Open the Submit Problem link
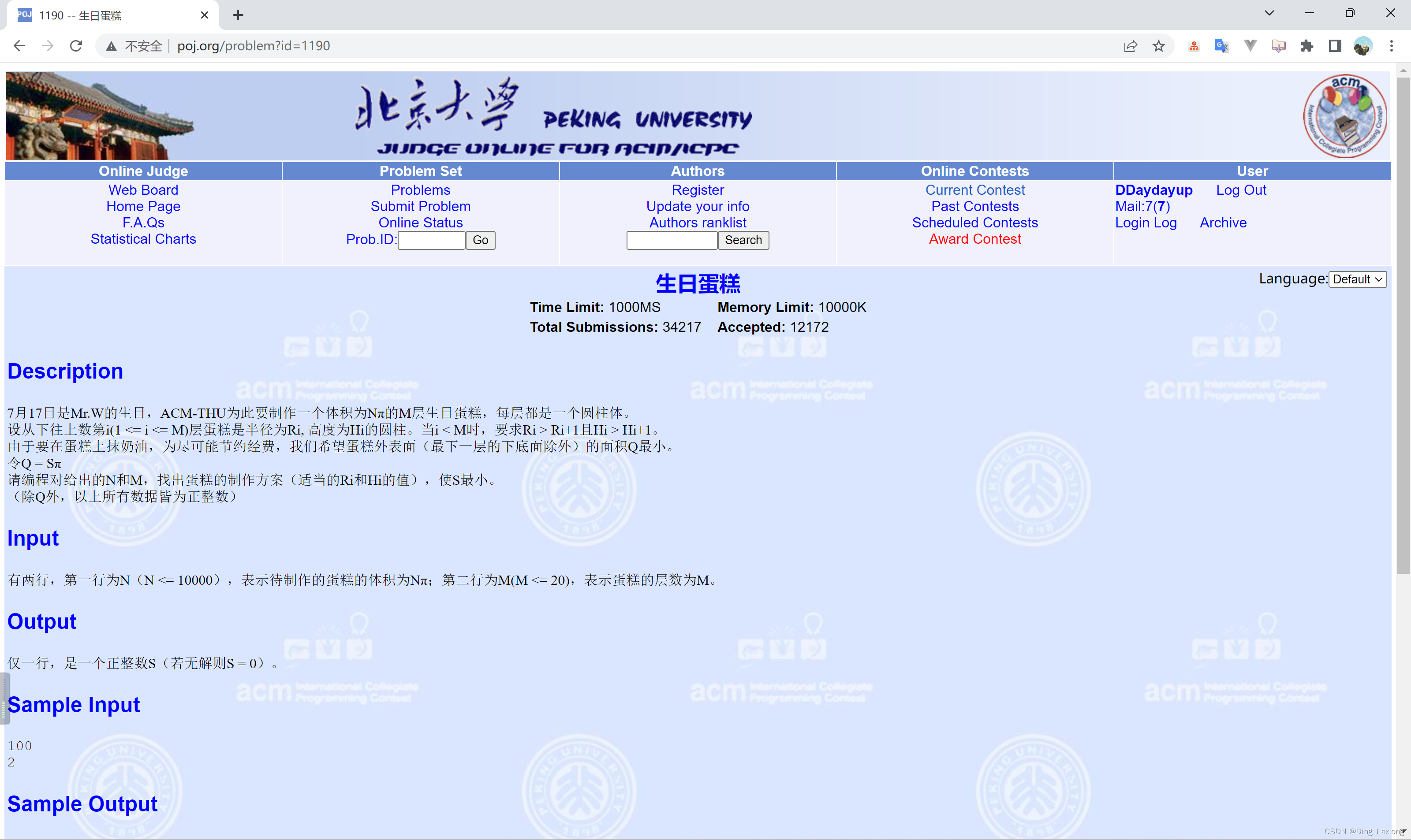The width and height of the screenshot is (1411, 840). (420, 207)
